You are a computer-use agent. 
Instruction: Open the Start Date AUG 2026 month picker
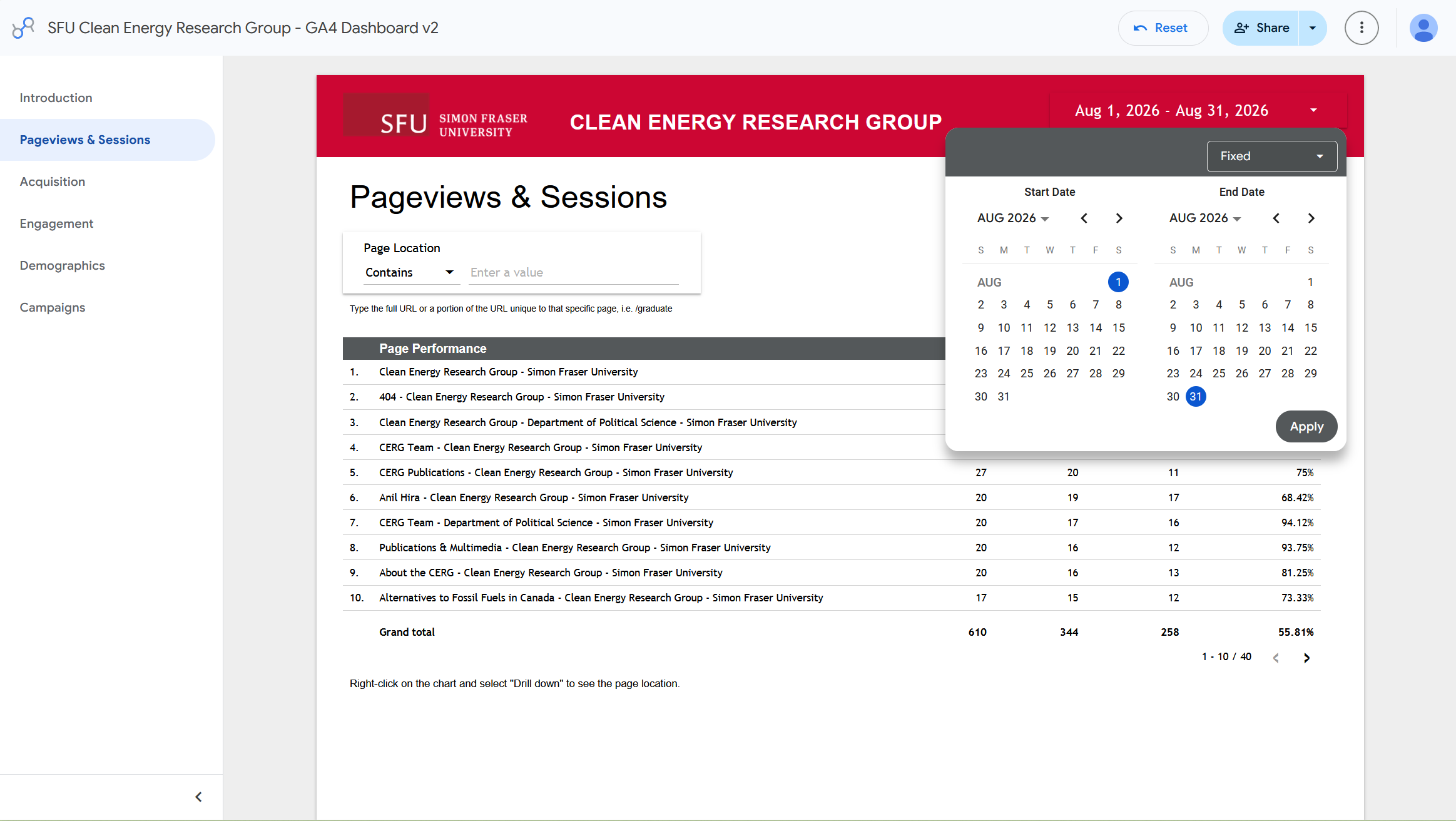[1012, 218]
